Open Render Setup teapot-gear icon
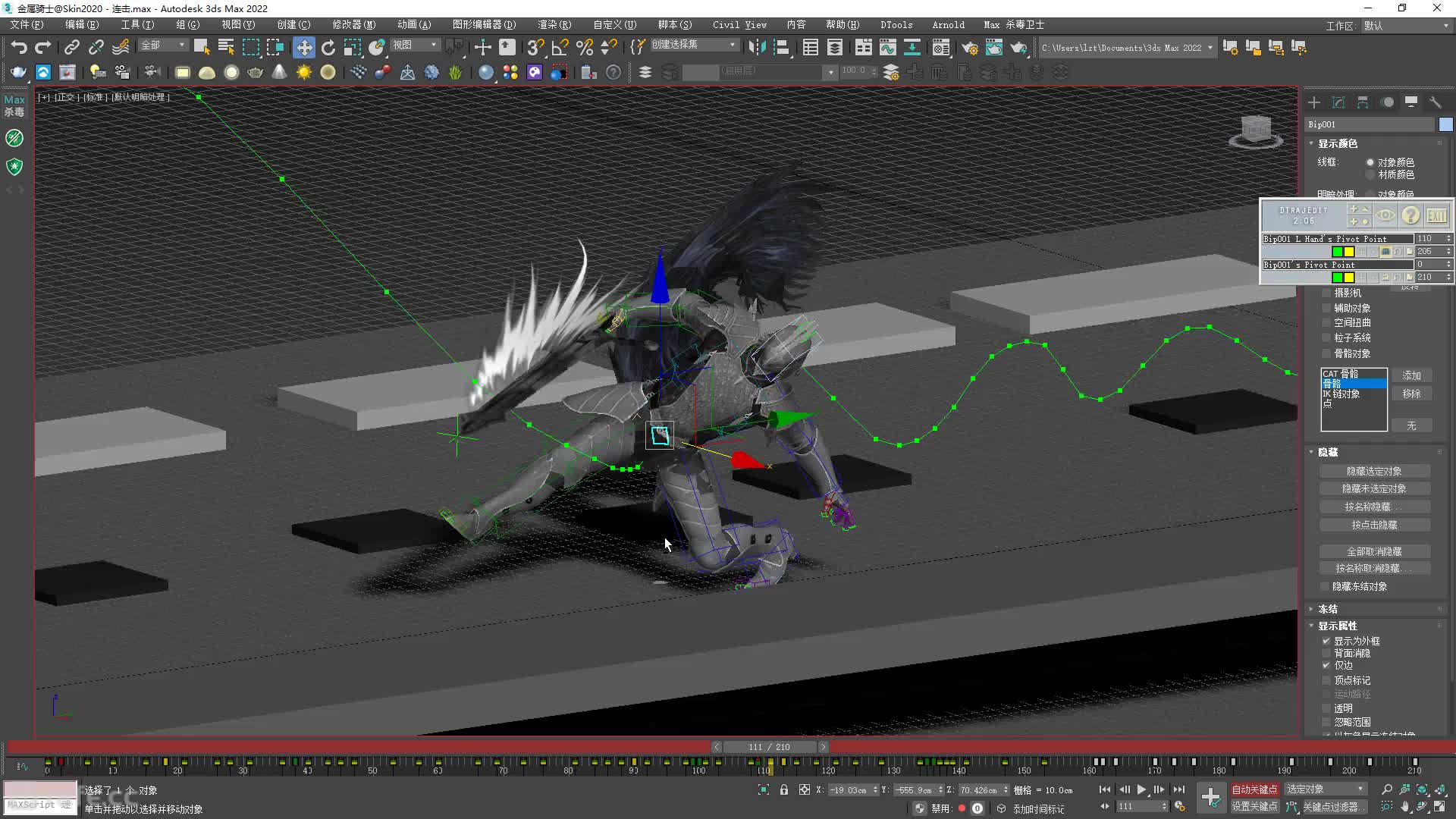The width and height of the screenshot is (1456, 819). (x=970, y=47)
